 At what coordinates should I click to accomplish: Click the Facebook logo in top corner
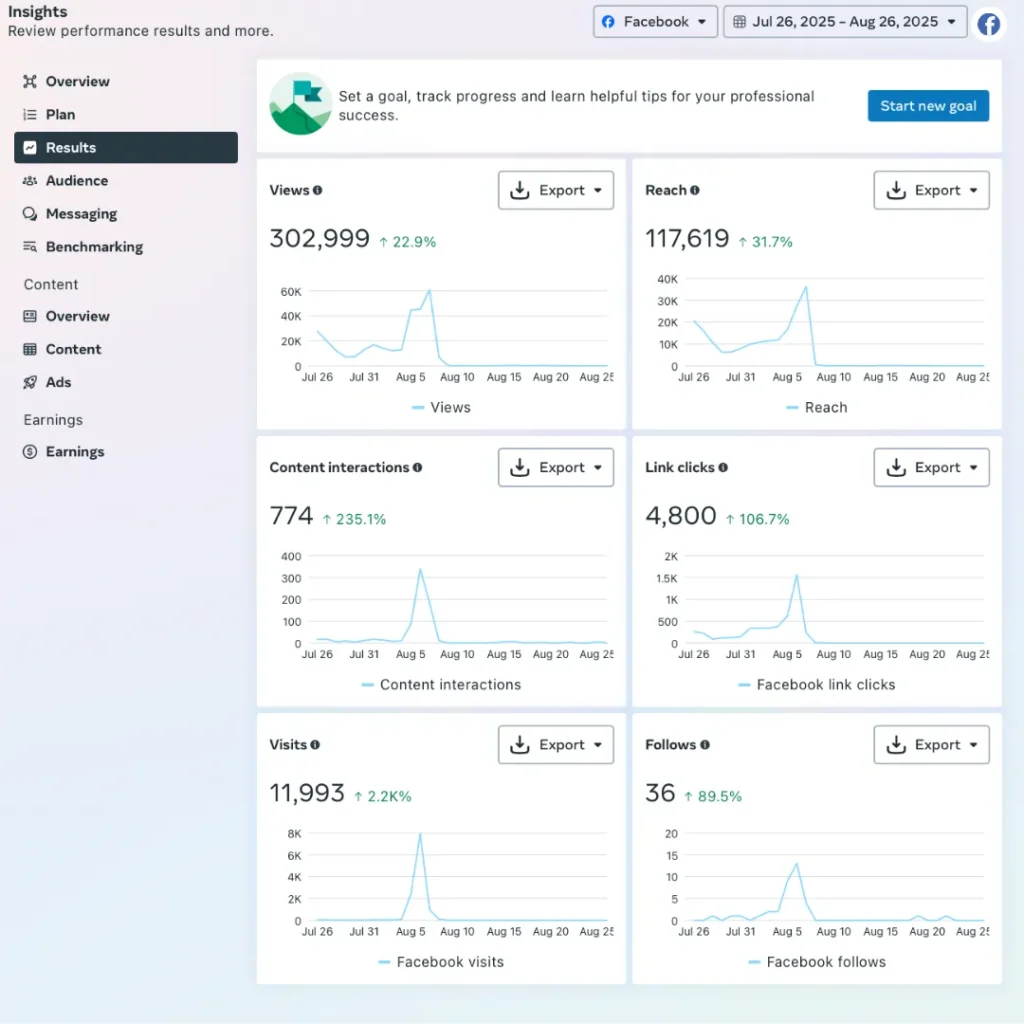pos(988,24)
